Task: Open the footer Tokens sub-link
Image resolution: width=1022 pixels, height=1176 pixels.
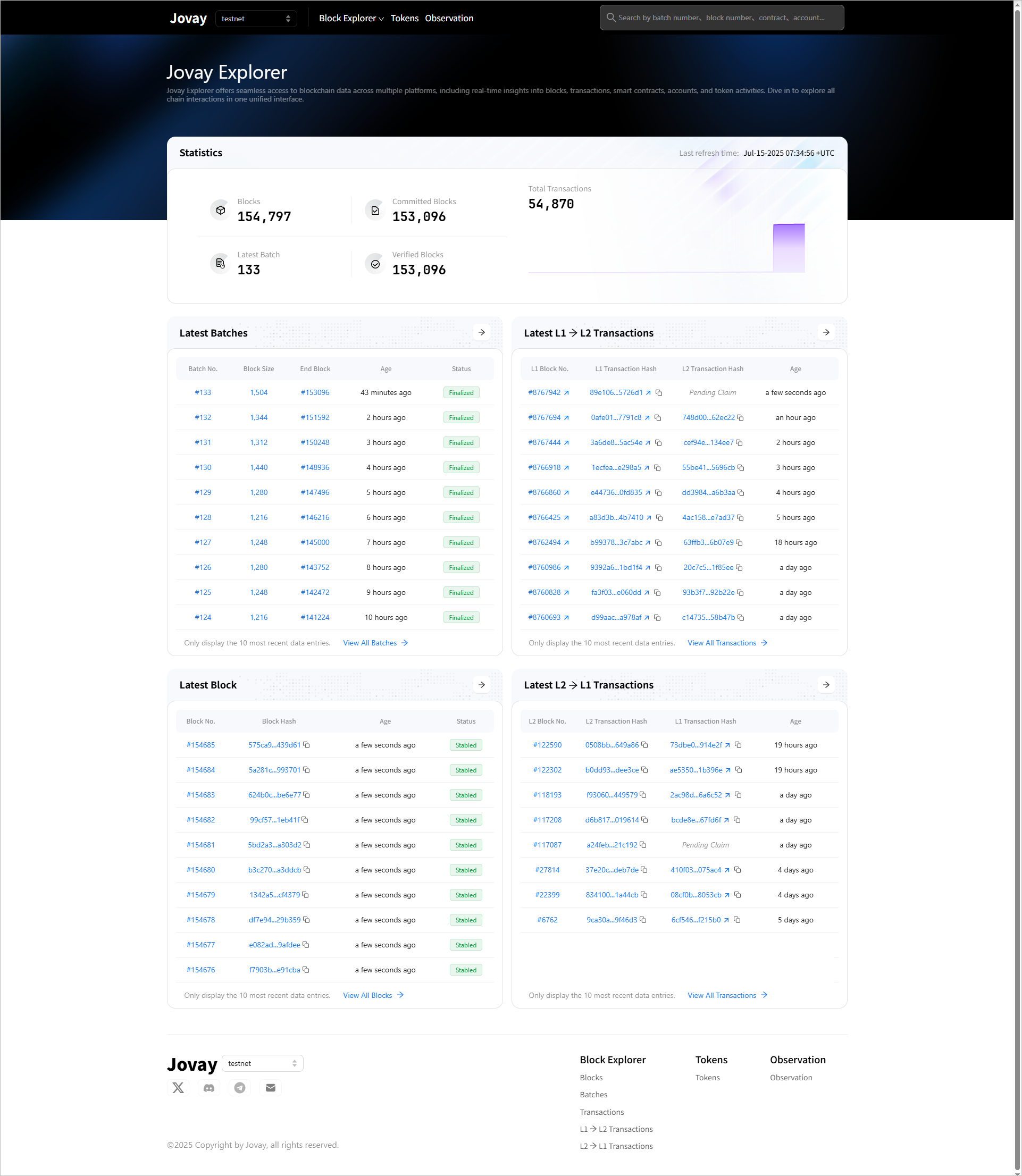Action: (707, 1077)
